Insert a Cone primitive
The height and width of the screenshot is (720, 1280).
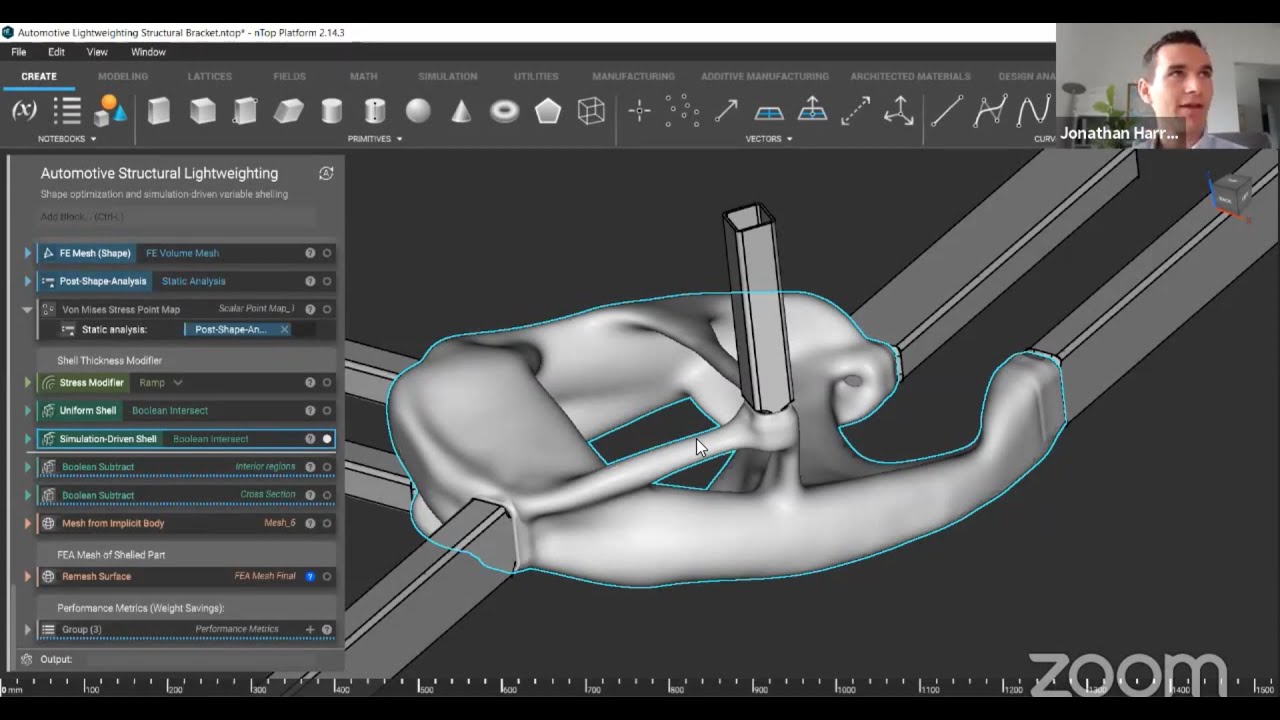[461, 110]
